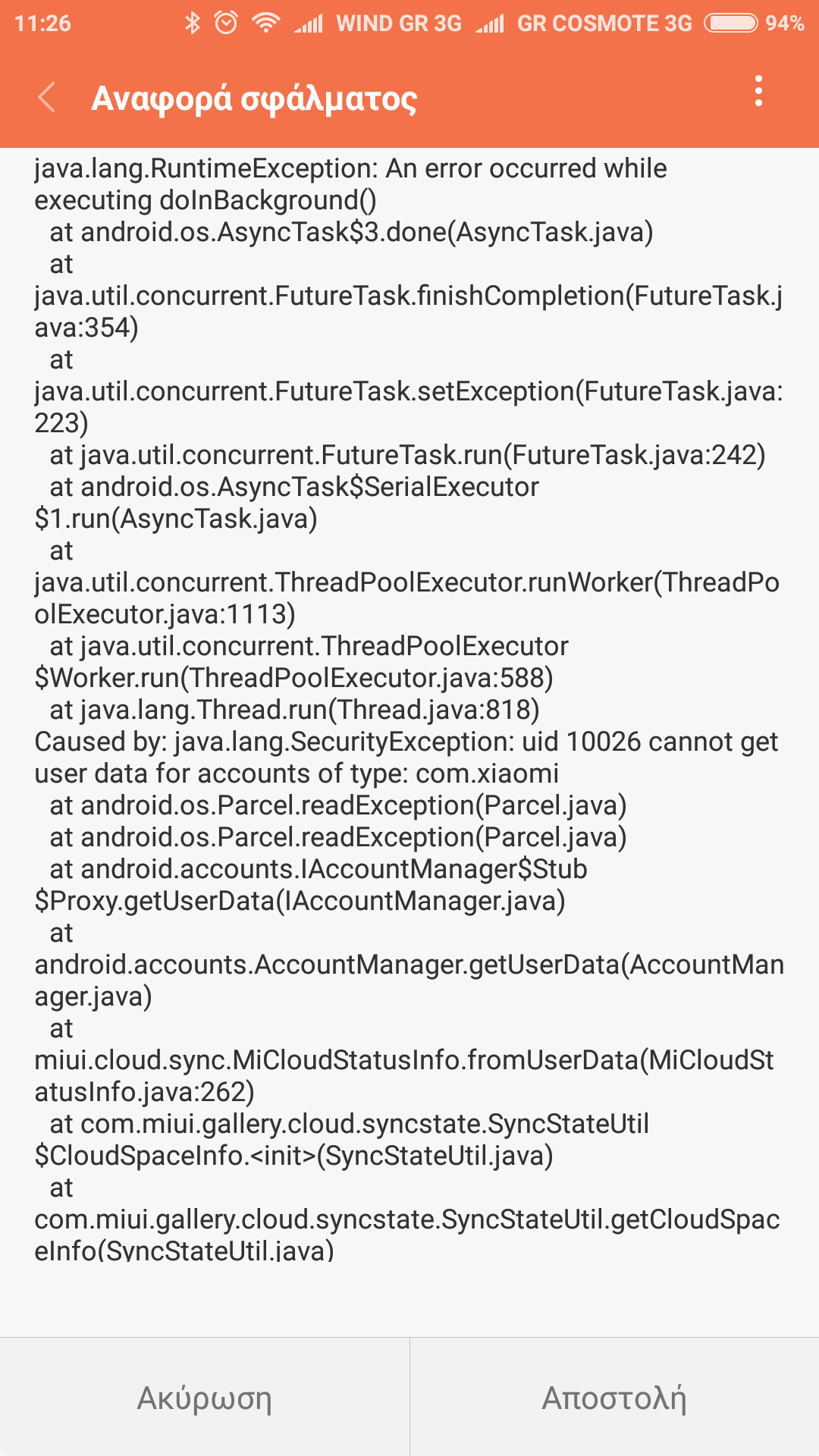The image size is (819, 1456).
Task: Tap the WIND GR signal bars icon
Action: pos(309,24)
